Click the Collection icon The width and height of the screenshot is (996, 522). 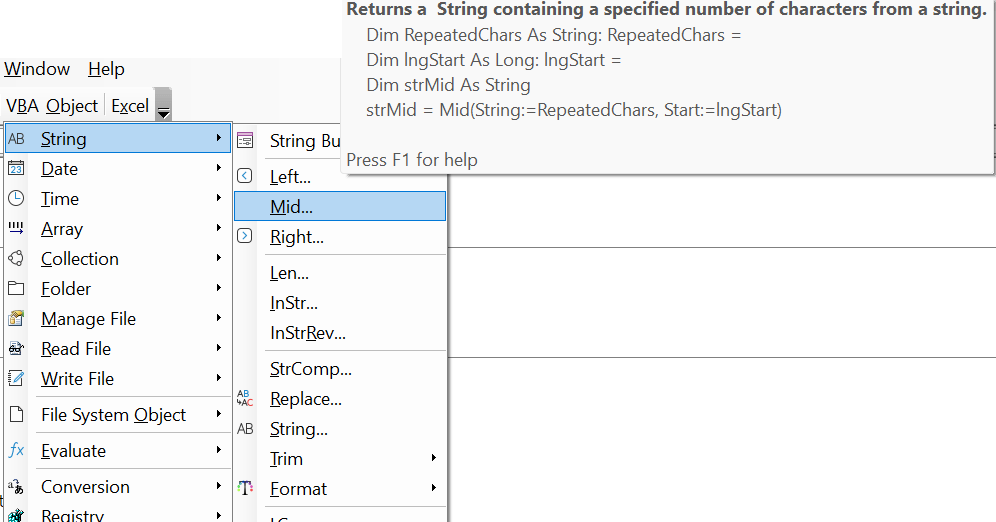tap(16, 258)
